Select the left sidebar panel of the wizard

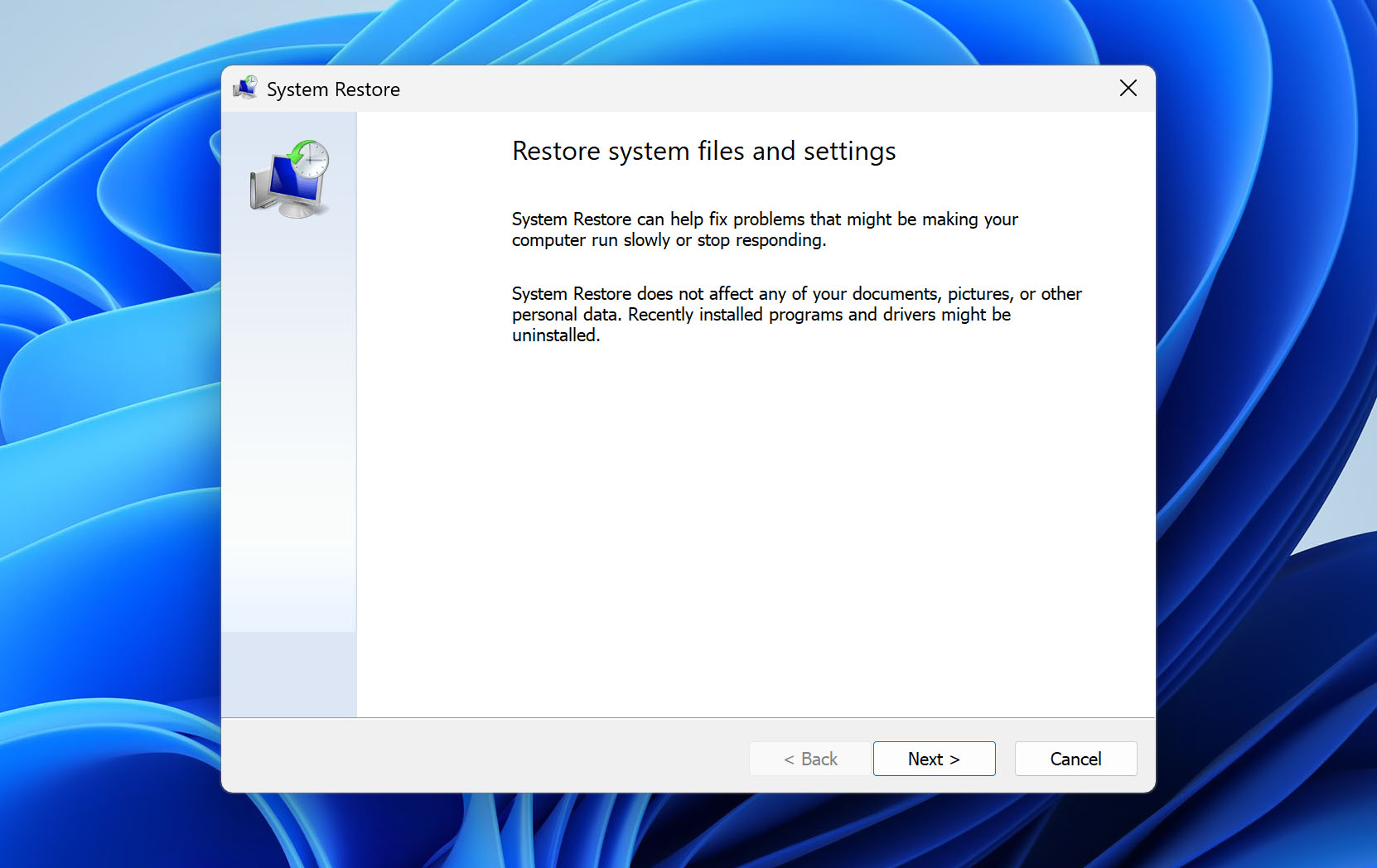point(288,456)
